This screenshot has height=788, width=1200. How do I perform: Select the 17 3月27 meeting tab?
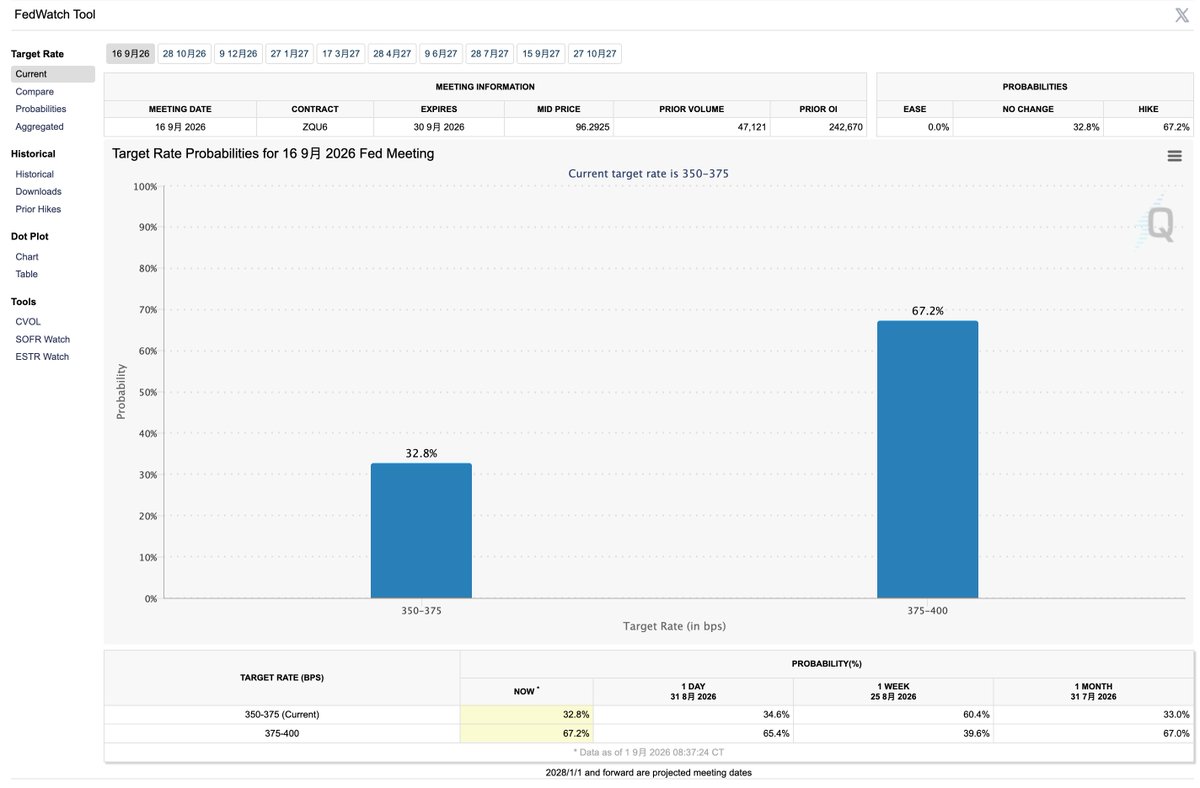click(340, 54)
